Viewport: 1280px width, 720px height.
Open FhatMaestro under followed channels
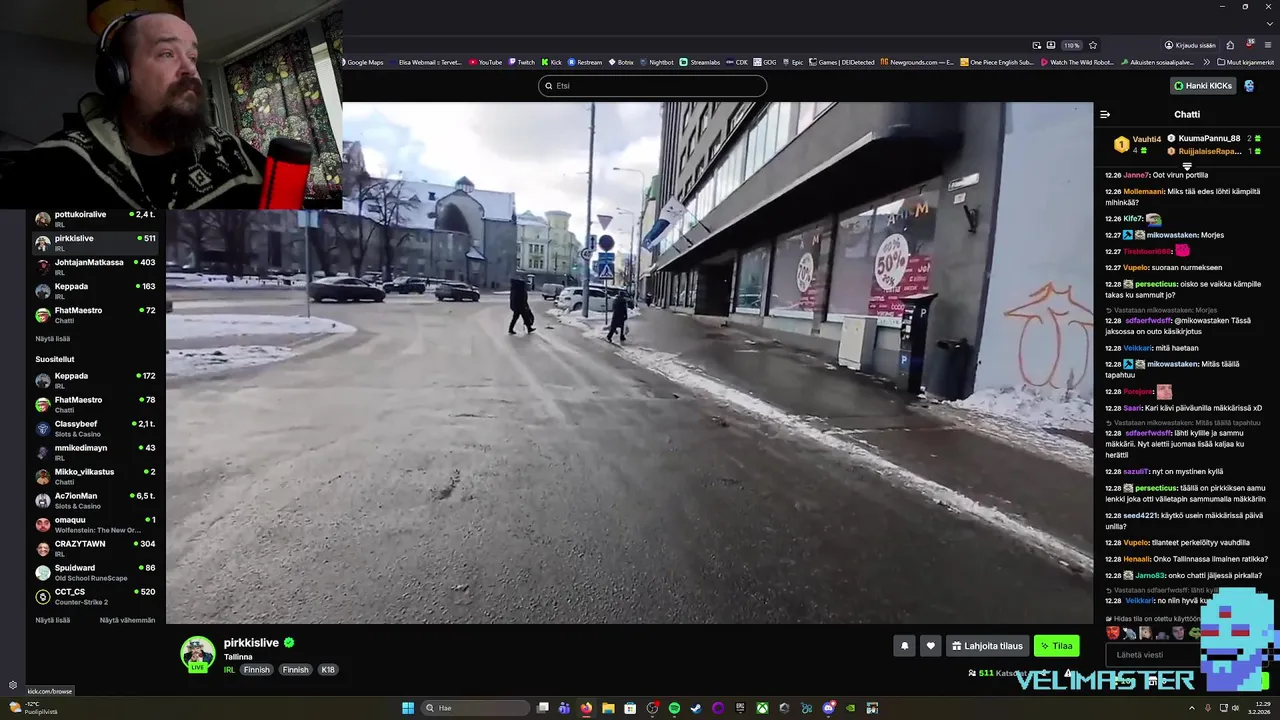pyautogui.click(x=95, y=314)
